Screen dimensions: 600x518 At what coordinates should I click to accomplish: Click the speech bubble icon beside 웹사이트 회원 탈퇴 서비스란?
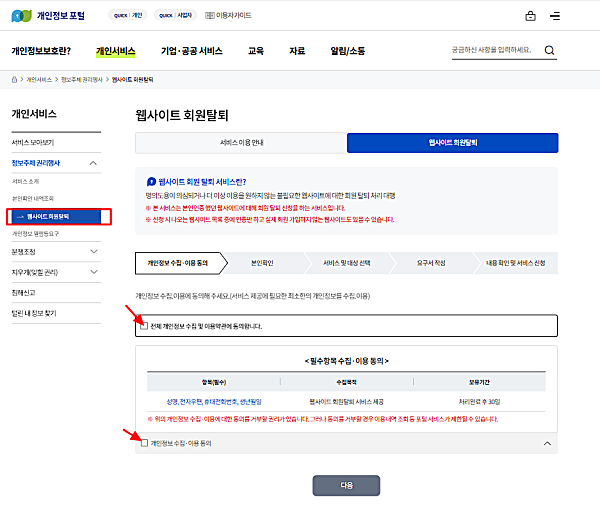151,182
